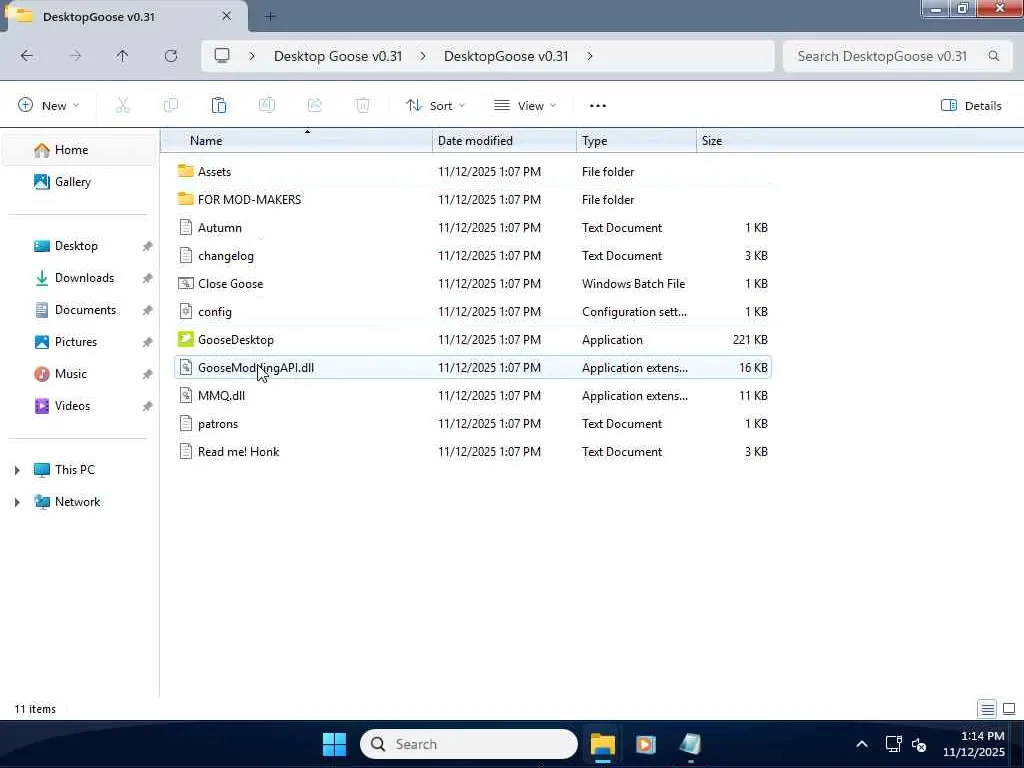The width and height of the screenshot is (1024, 768).
Task: Open the Sort dropdown menu
Action: (436, 105)
